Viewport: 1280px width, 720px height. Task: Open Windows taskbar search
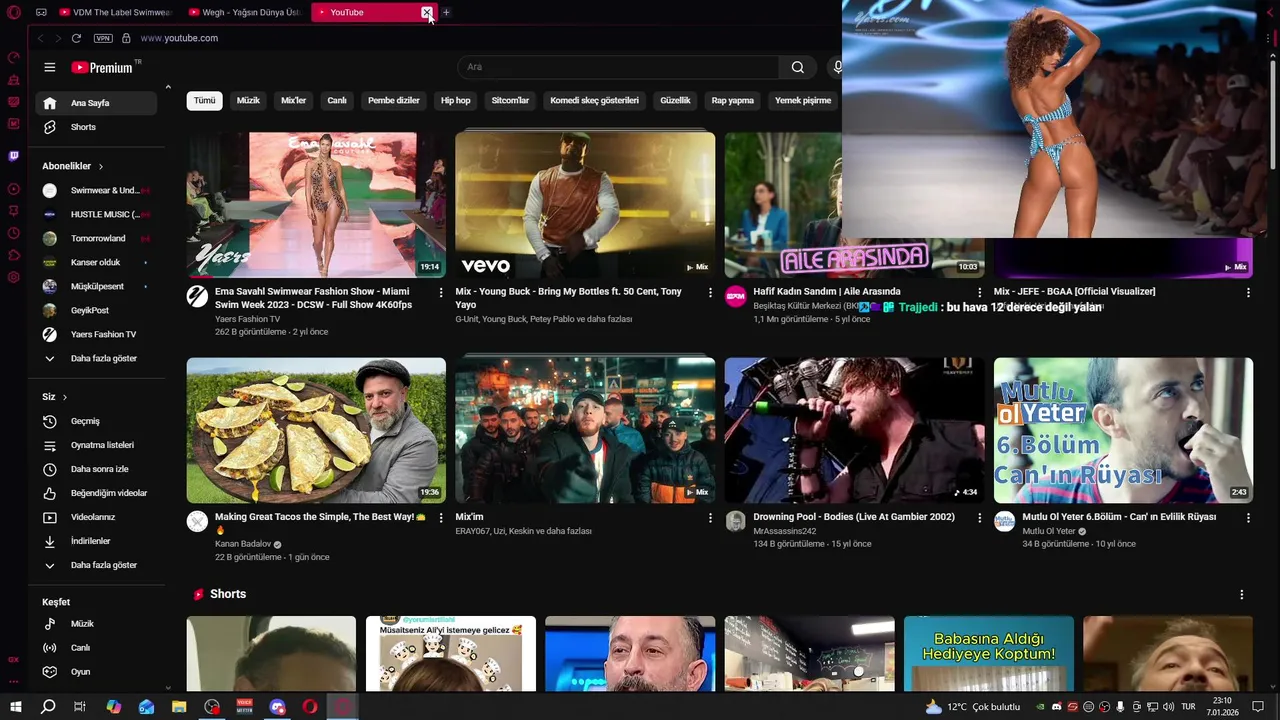pos(48,707)
